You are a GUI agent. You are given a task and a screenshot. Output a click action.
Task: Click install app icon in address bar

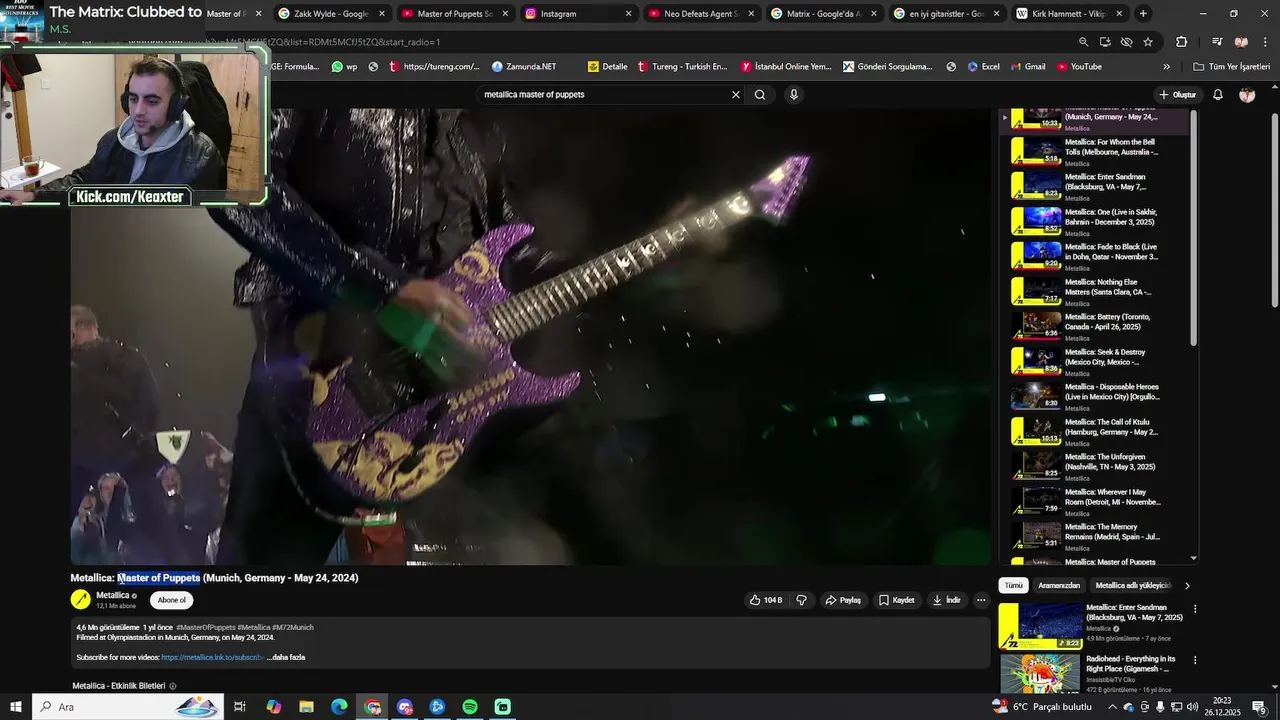tap(1105, 42)
